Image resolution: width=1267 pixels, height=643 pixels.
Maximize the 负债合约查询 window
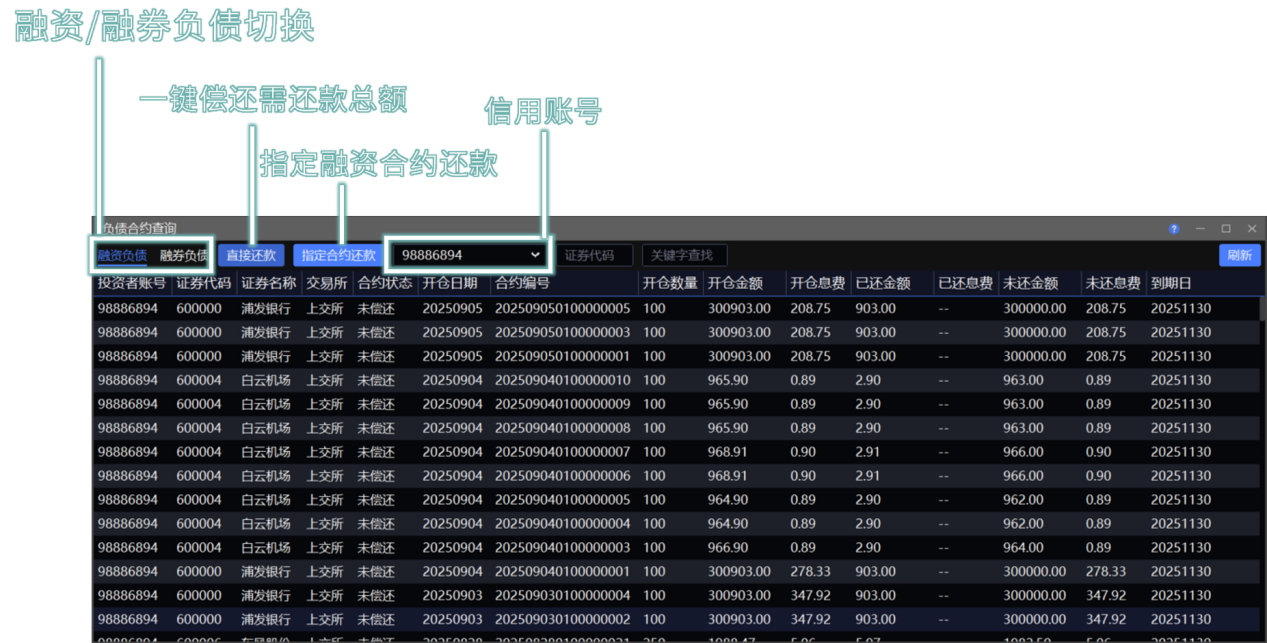tap(1226, 229)
